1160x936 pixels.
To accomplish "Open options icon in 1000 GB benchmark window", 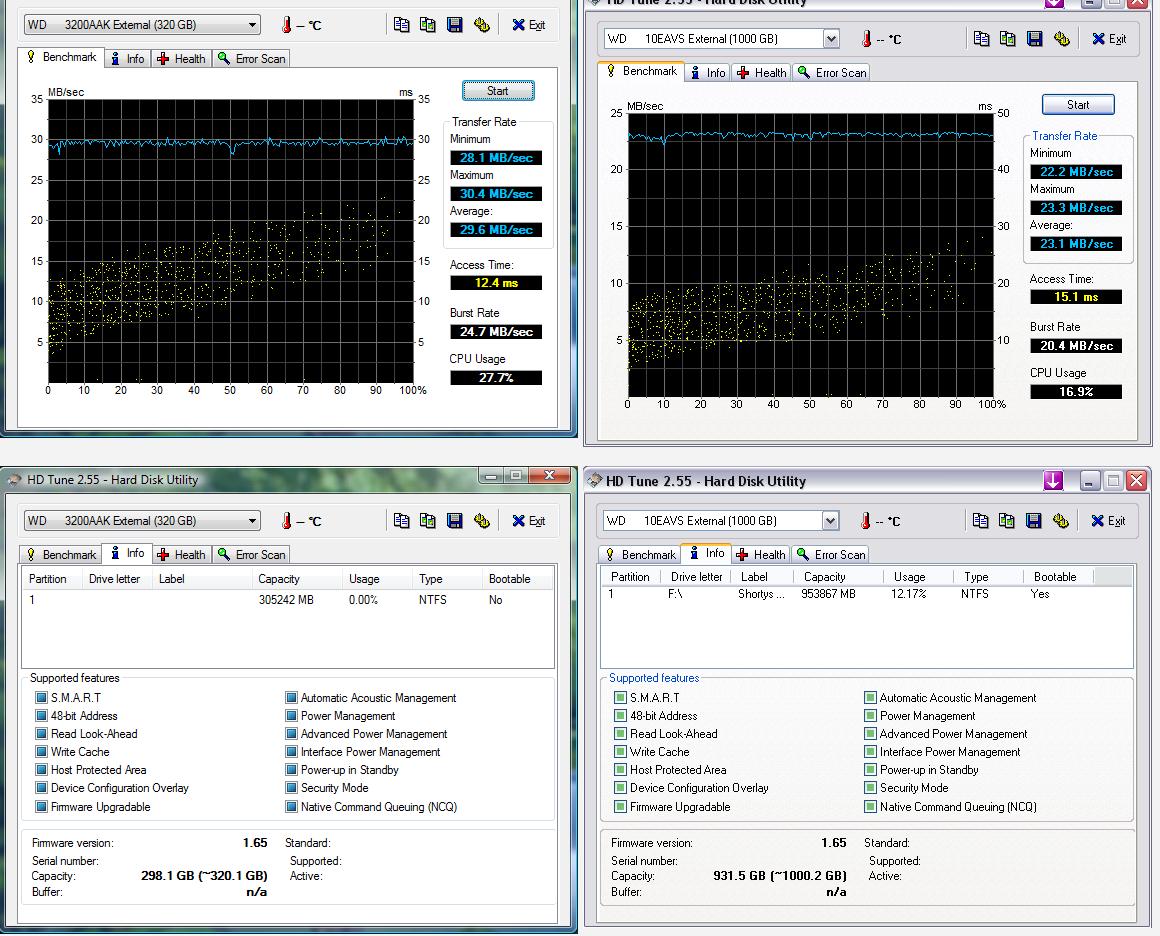I will (x=1062, y=39).
